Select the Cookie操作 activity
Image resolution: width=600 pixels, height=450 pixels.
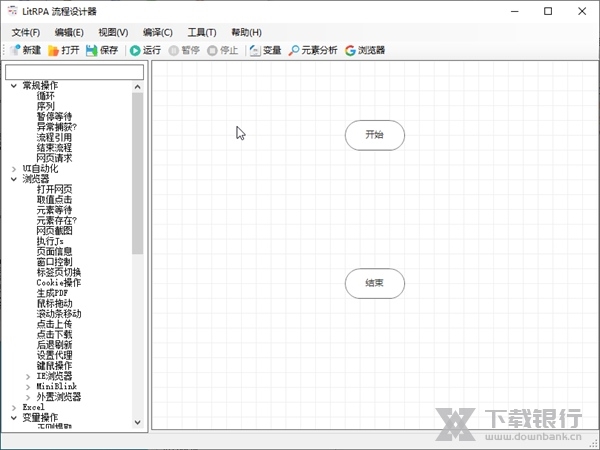(x=59, y=282)
